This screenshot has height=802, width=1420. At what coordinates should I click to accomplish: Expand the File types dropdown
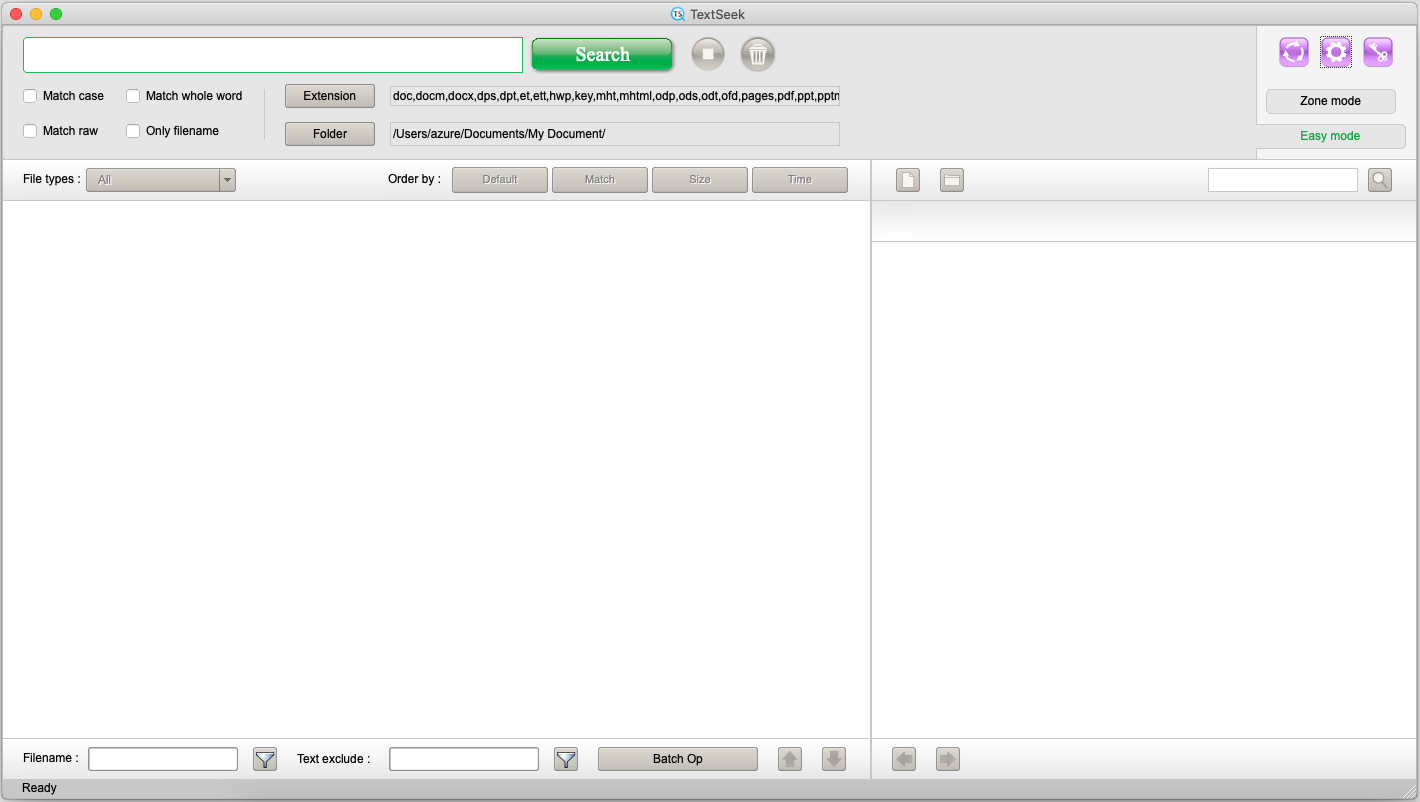click(161, 180)
